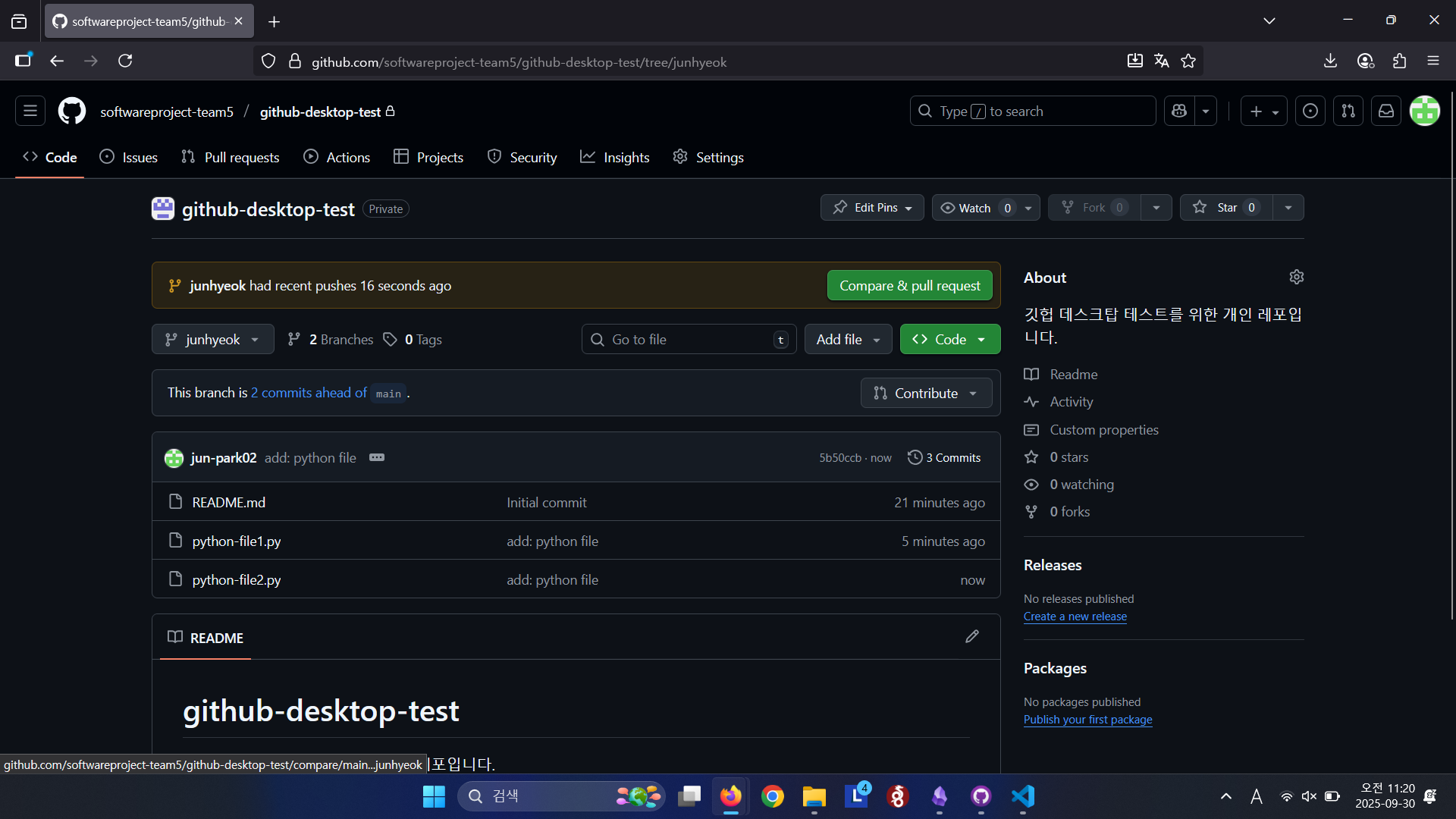The height and width of the screenshot is (819, 1456).
Task: Open the Create new plus dropdown
Action: coord(1264,111)
